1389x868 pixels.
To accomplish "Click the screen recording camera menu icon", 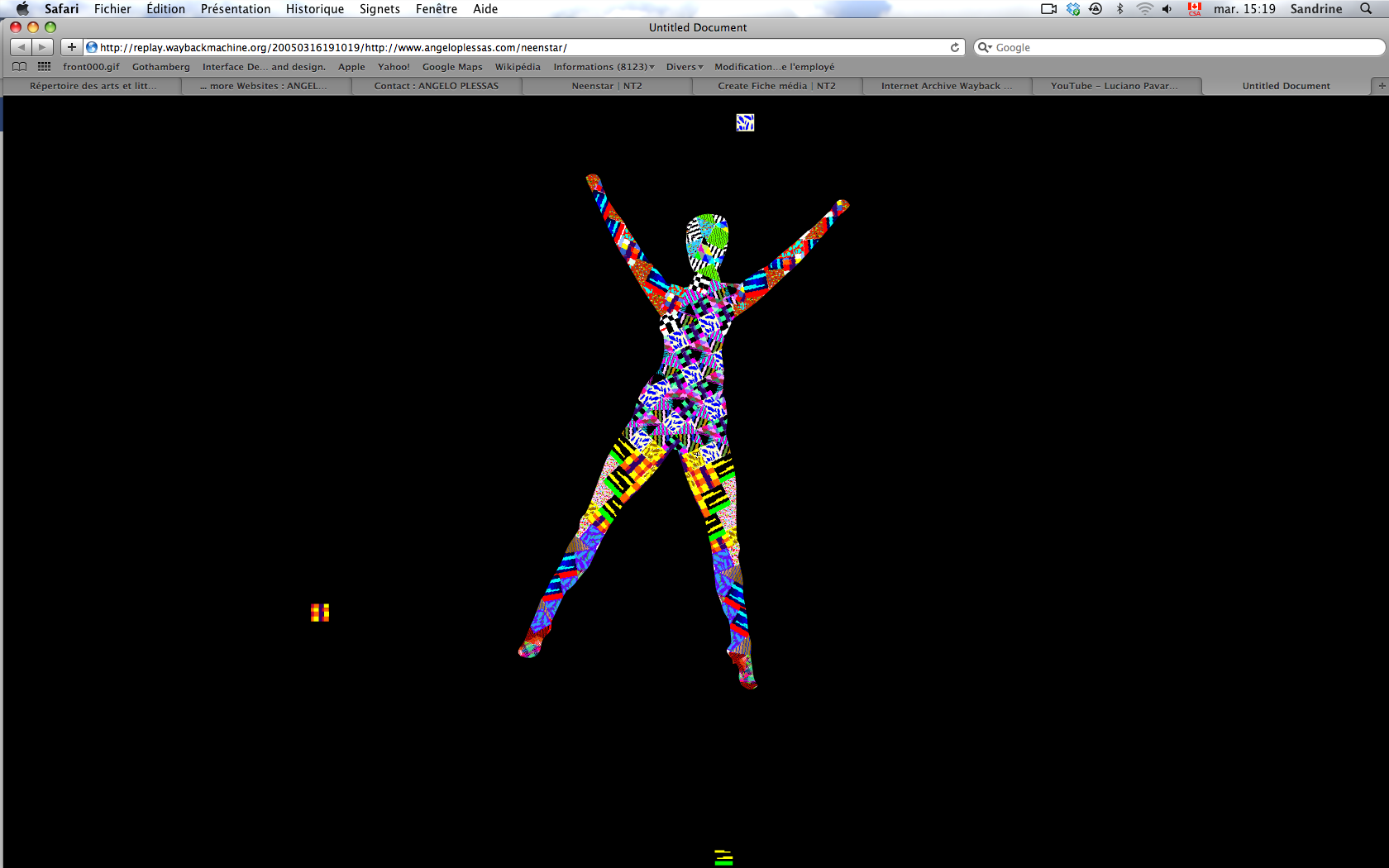I will pos(1048,9).
